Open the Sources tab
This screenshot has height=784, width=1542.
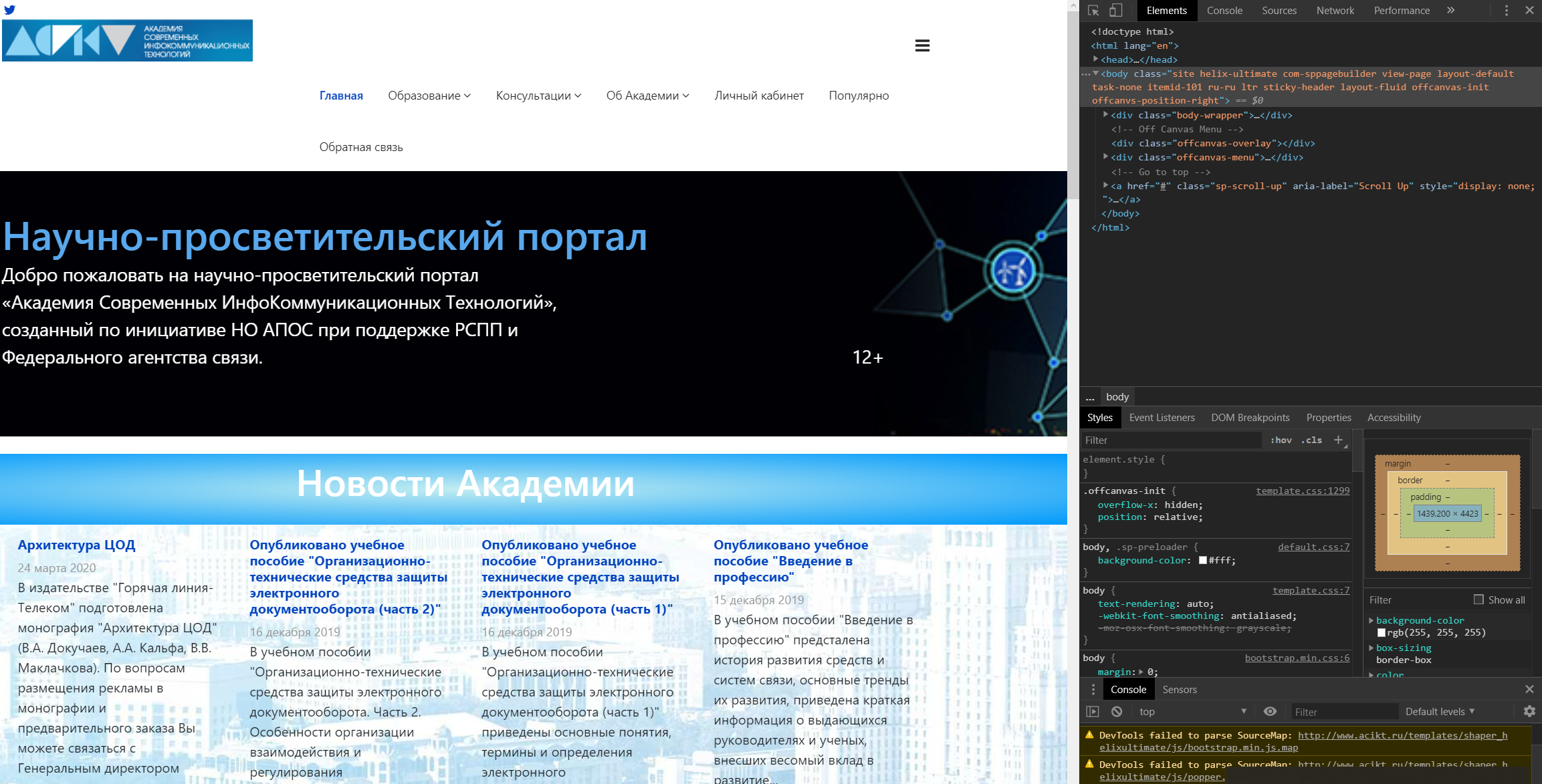(x=1279, y=11)
